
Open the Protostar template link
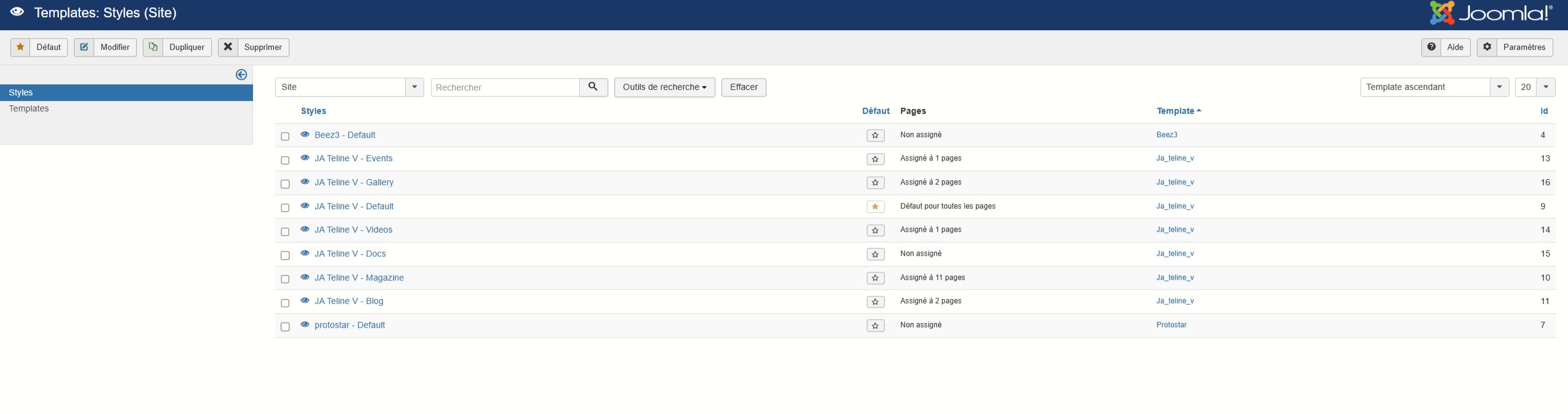1172,325
